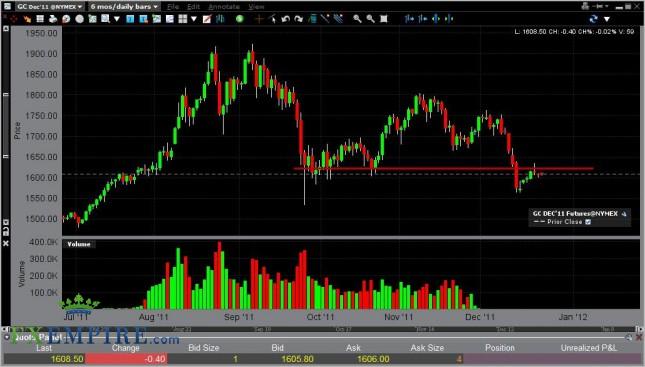Collapse the Quote Panel expander arrow

click(x=7, y=337)
